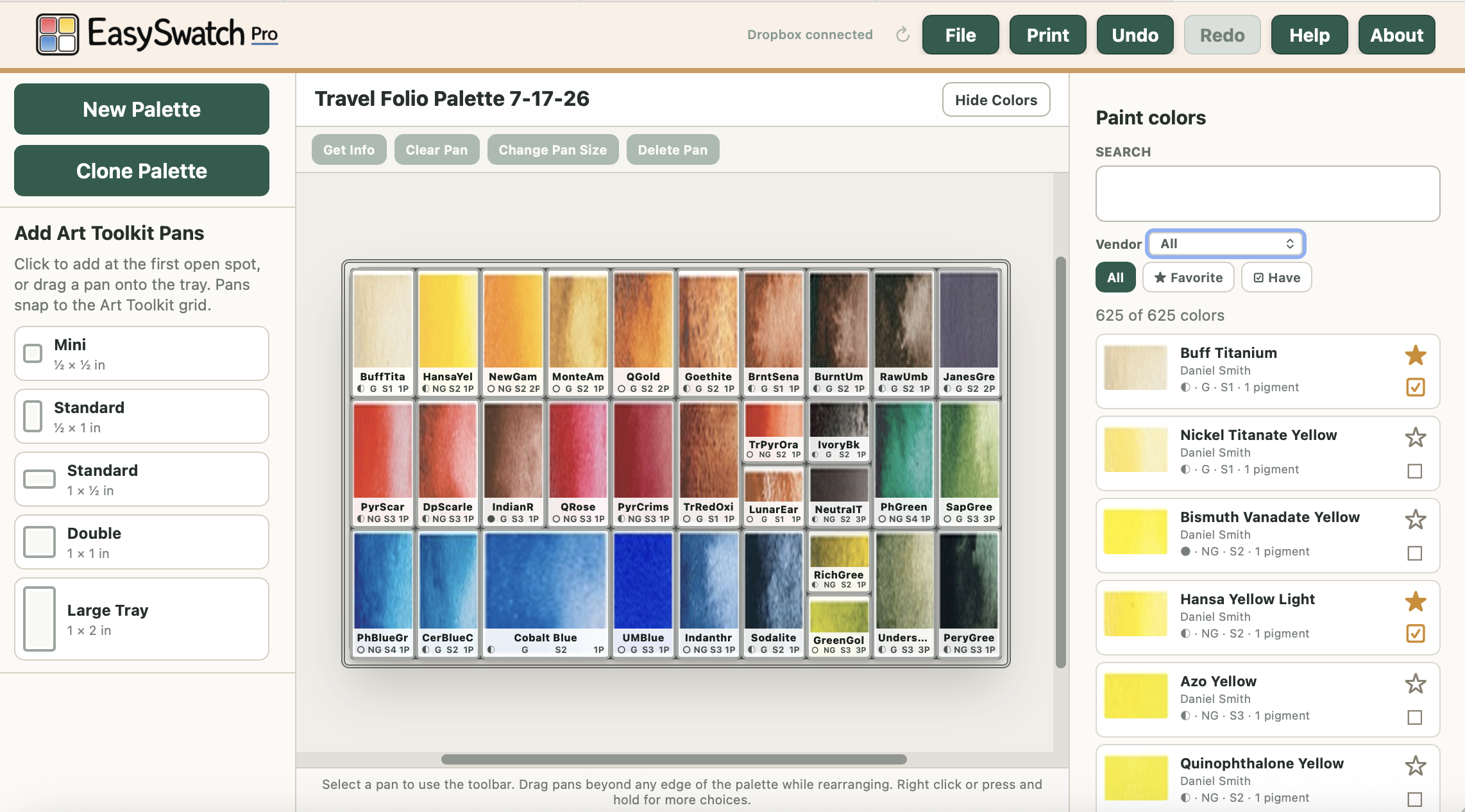Click the palette title Travel Folio Palette 7-17-26
This screenshot has height=812, width=1465.
[x=452, y=99]
